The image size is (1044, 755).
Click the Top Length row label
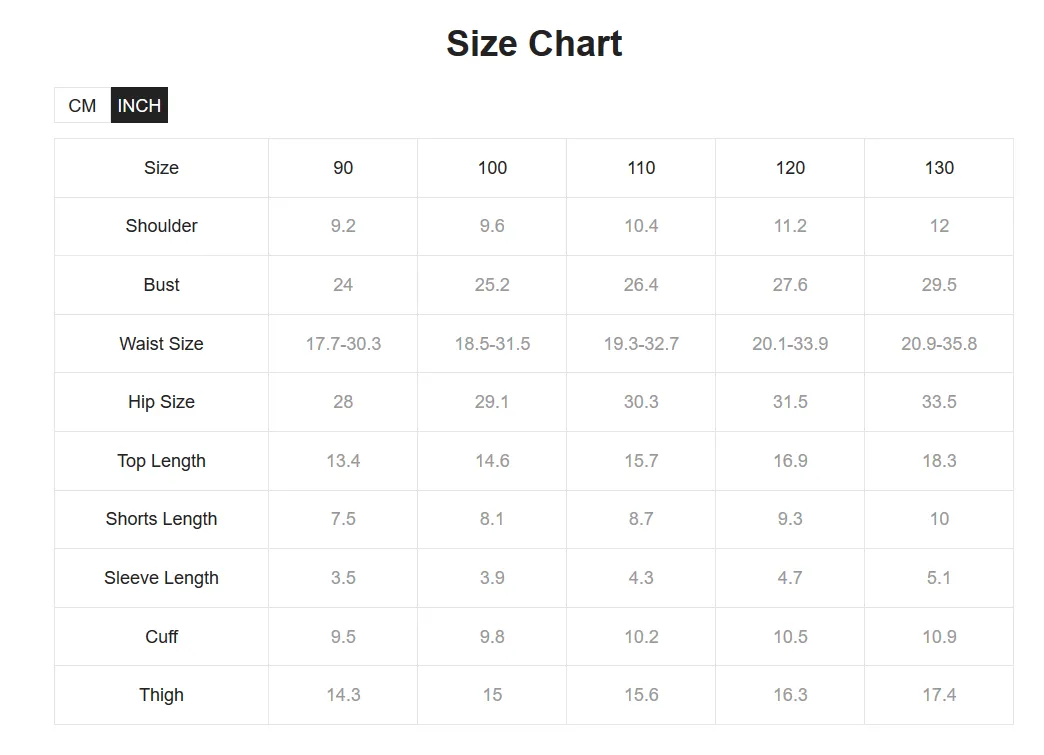click(161, 461)
